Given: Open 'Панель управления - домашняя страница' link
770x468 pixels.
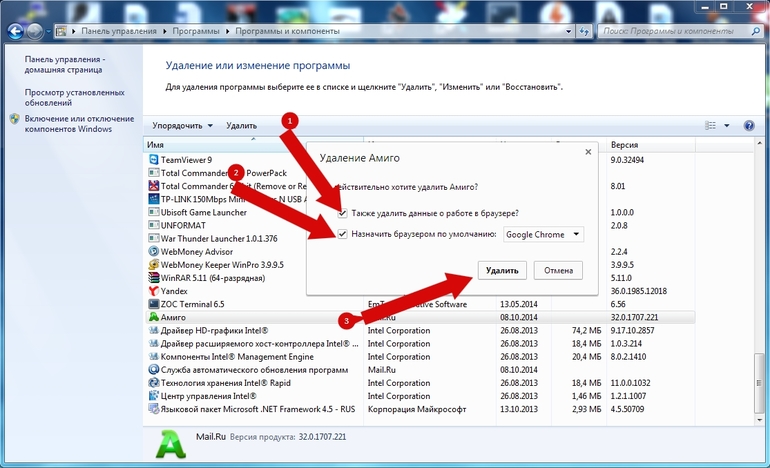Looking at the screenshot, I should [65, 64].
